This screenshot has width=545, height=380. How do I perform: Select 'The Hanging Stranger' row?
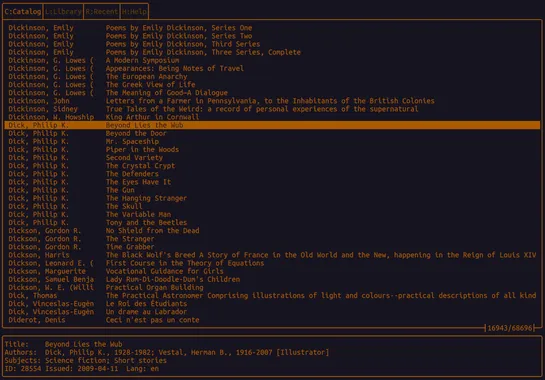pyautogui.click(x=272, y=198)
